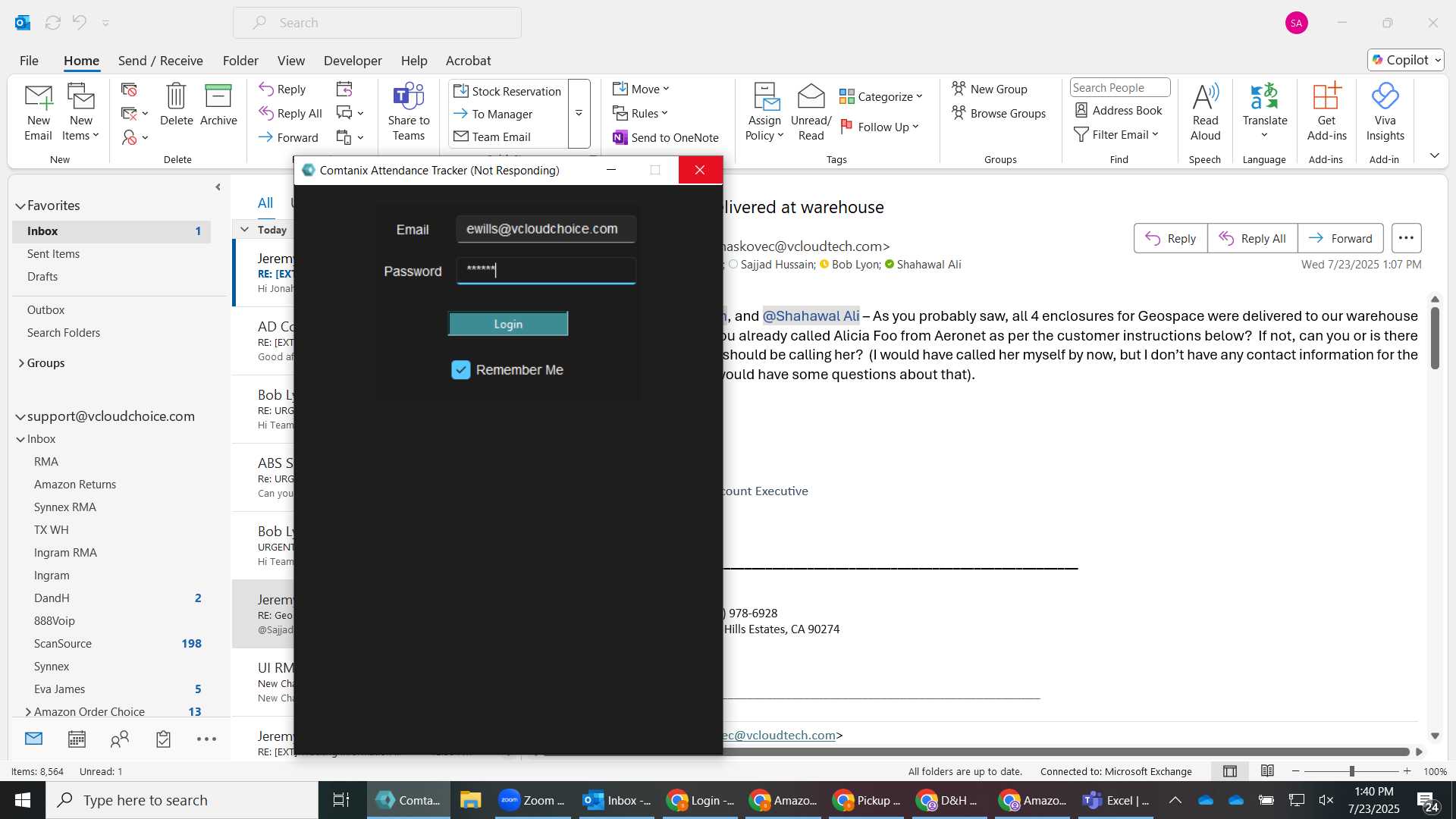1456x819 pixels.
Task: Click the Delete trash icon
Action: (176, 104)
